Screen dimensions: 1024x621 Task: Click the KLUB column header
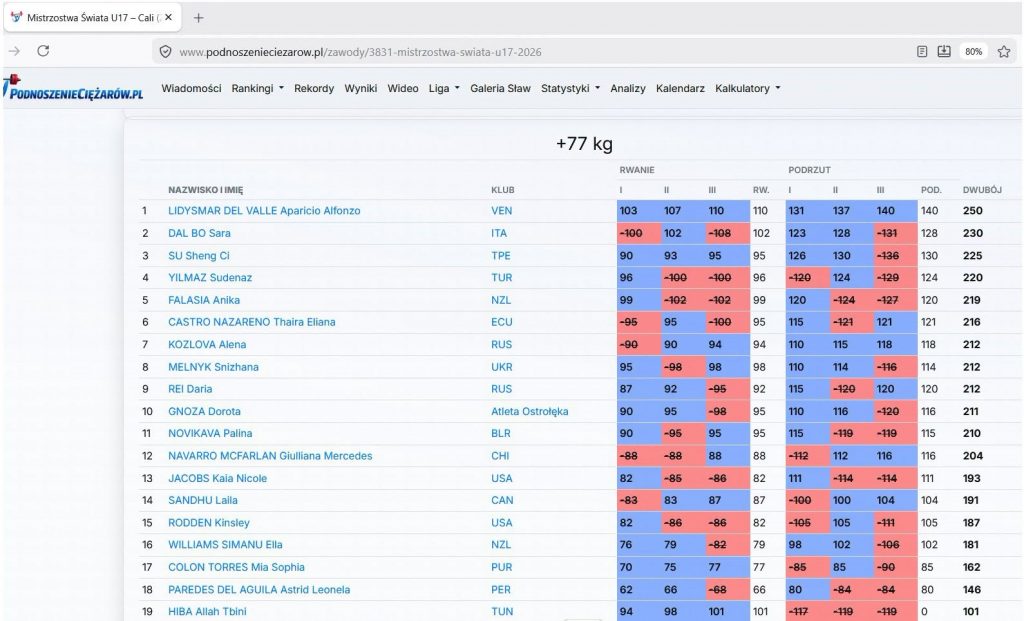(x=502, y=190)
